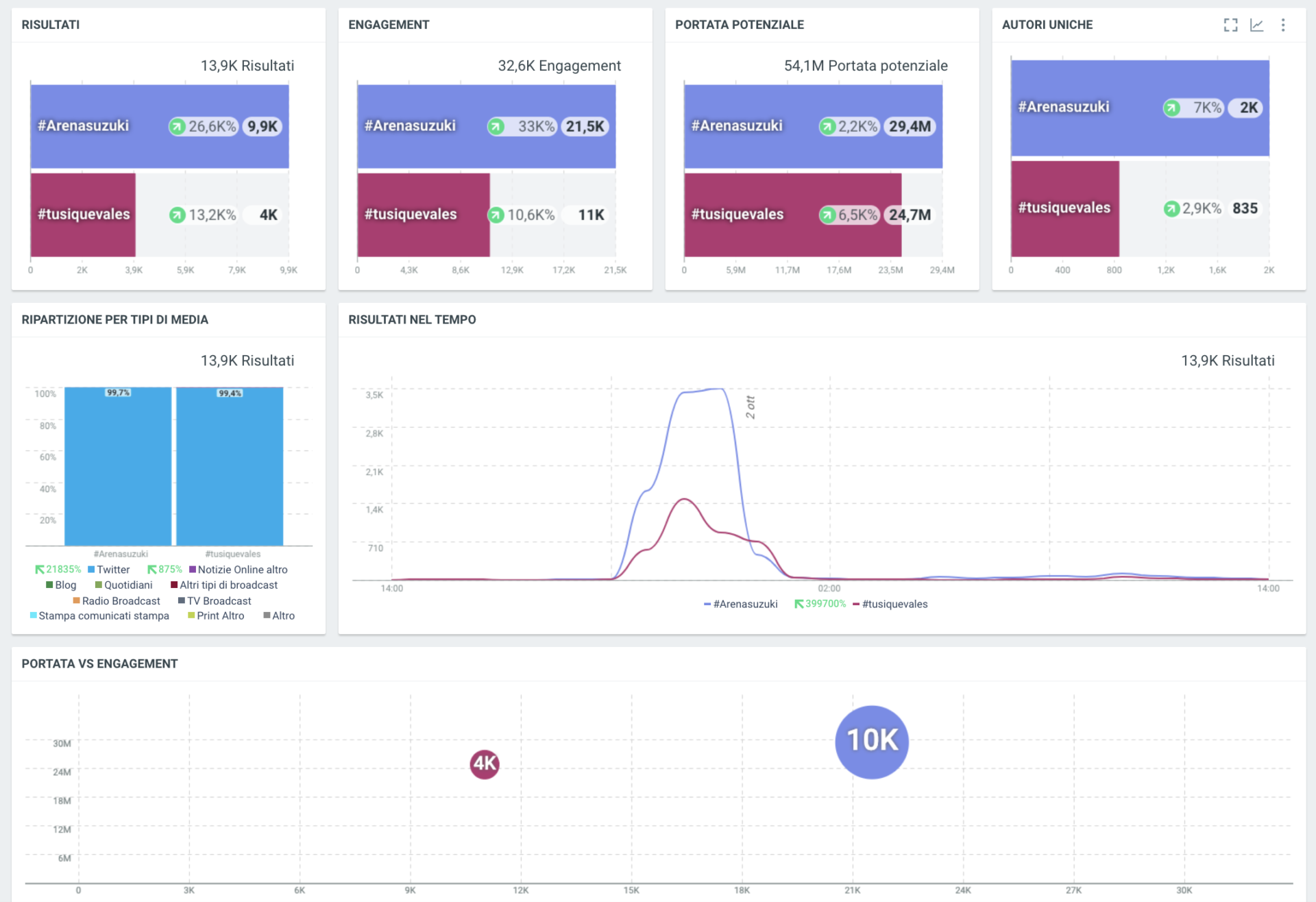Click the 99,7% Twitter column for #Arenasuzuki
The height and width of the screenshot is (902, 1316).
[118, 467]
